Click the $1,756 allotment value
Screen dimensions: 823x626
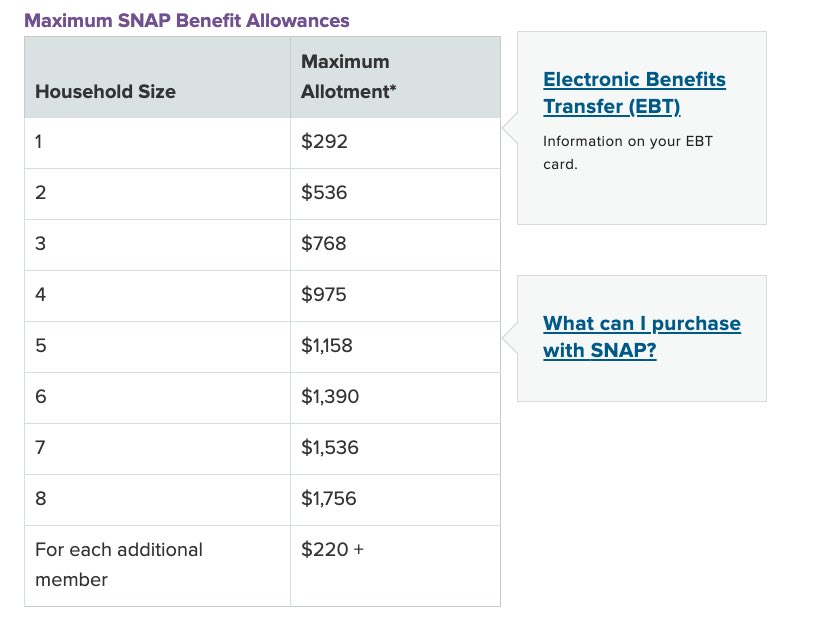328,499
